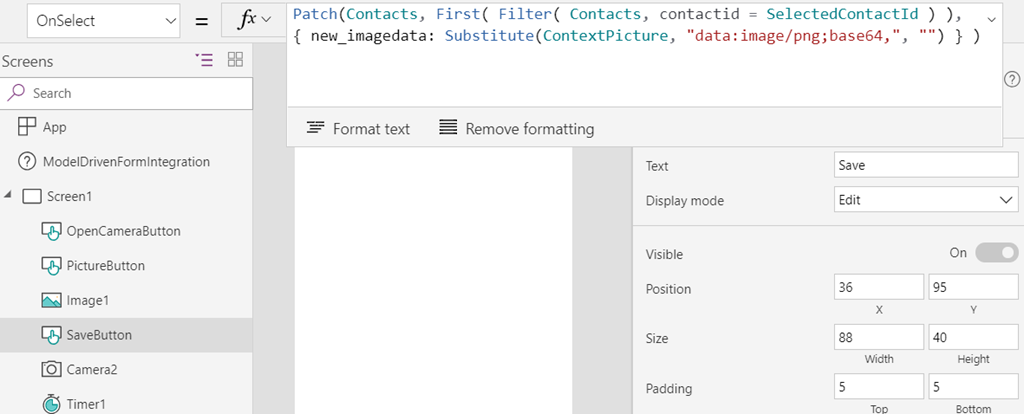Open the OnSelect property dropdown

coord(104,21)
